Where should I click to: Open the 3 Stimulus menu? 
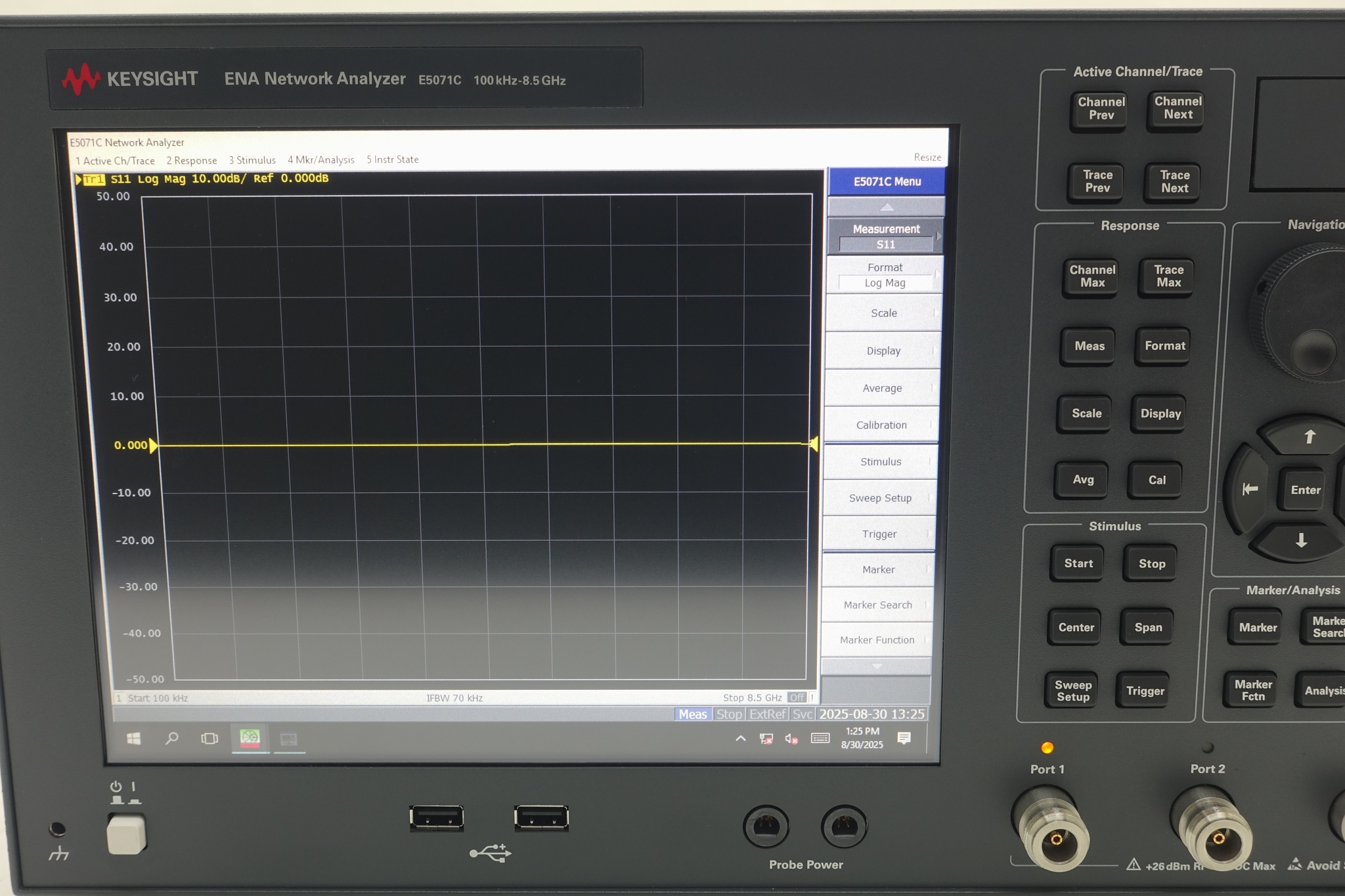[x=253, y=160]
